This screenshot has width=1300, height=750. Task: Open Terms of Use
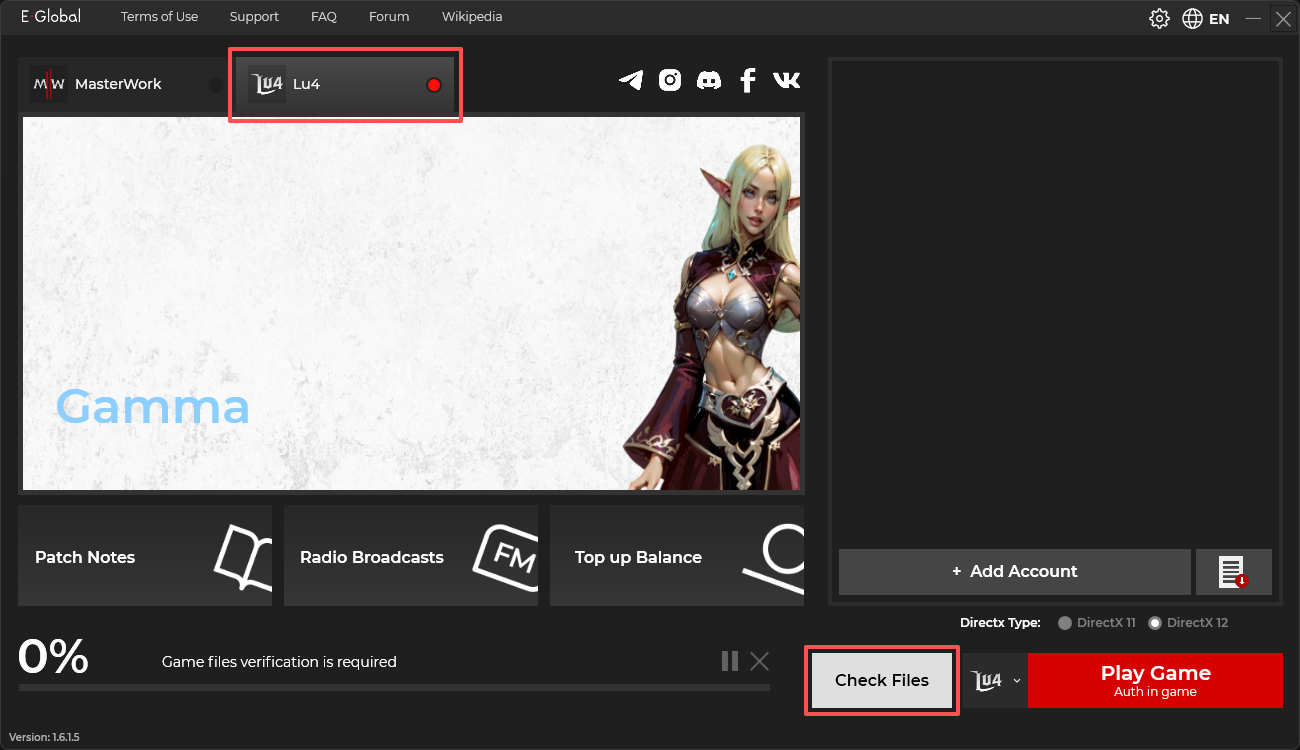point(159,17)
